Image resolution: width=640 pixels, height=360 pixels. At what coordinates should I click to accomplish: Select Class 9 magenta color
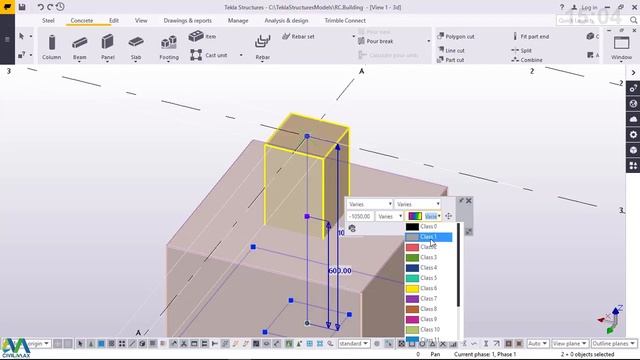429,319
